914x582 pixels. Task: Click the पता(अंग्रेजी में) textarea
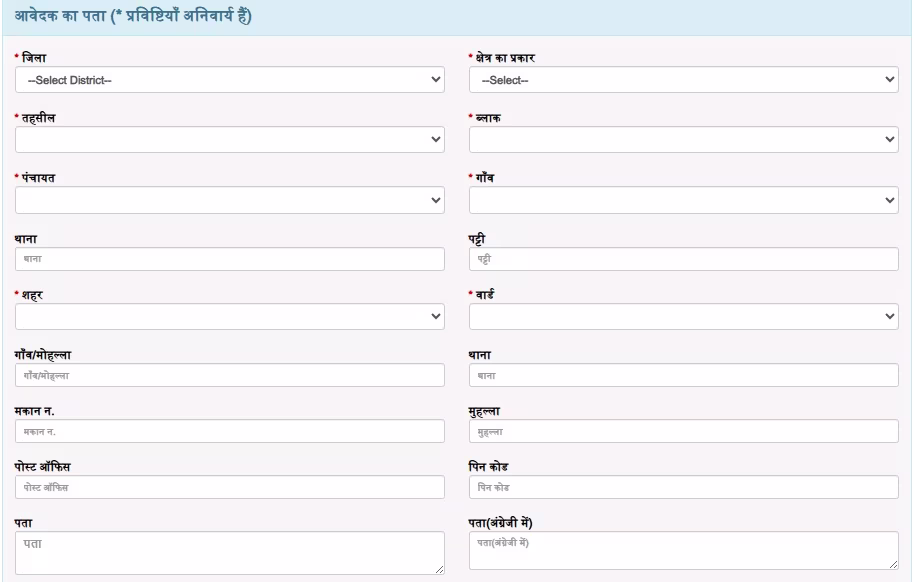click(683, 551)
